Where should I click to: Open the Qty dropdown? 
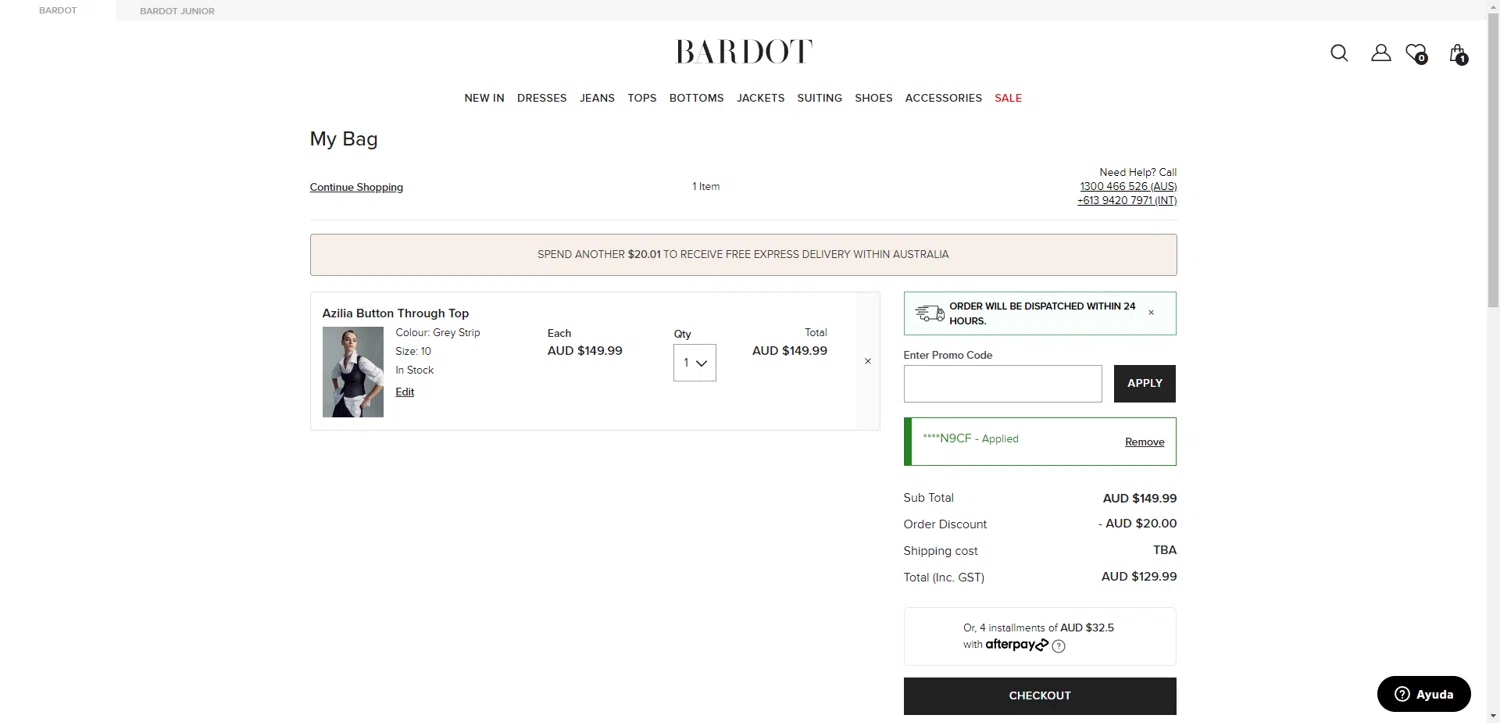click(694, 363)
